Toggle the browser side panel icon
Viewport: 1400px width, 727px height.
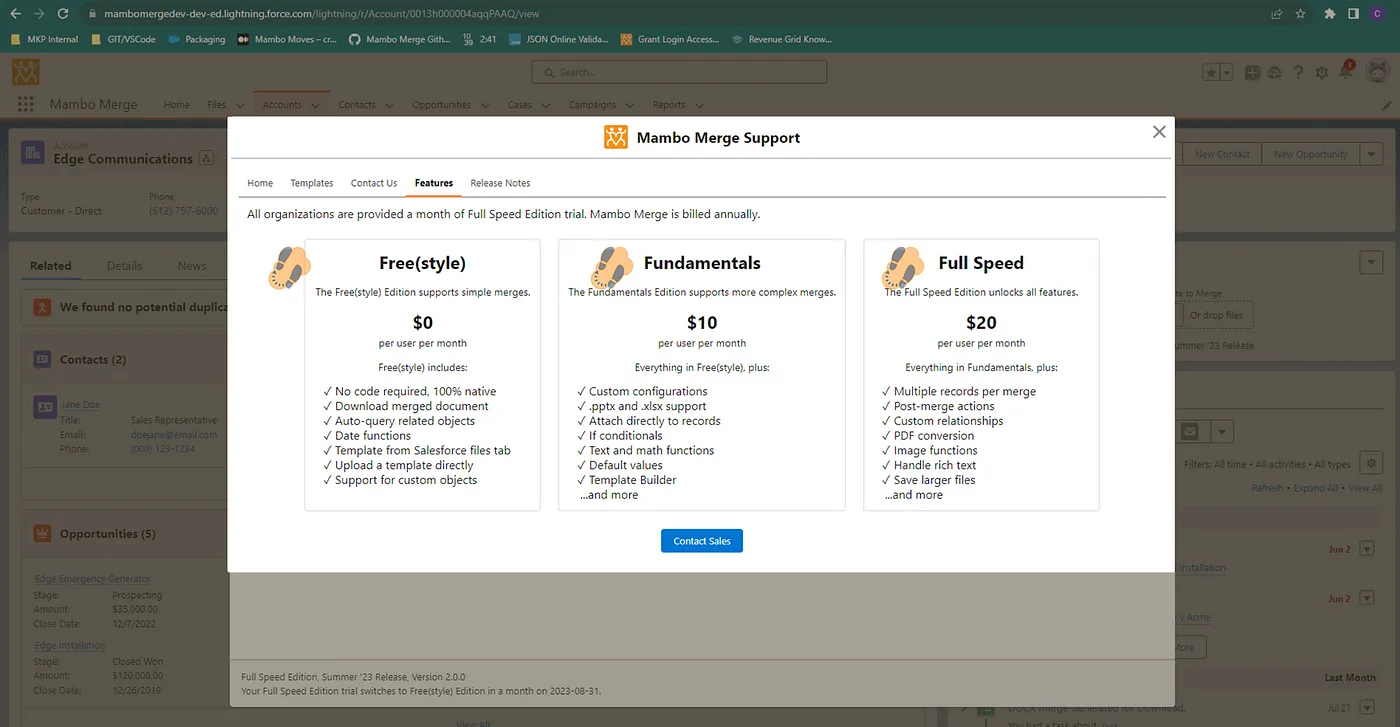pos(1353,14)
